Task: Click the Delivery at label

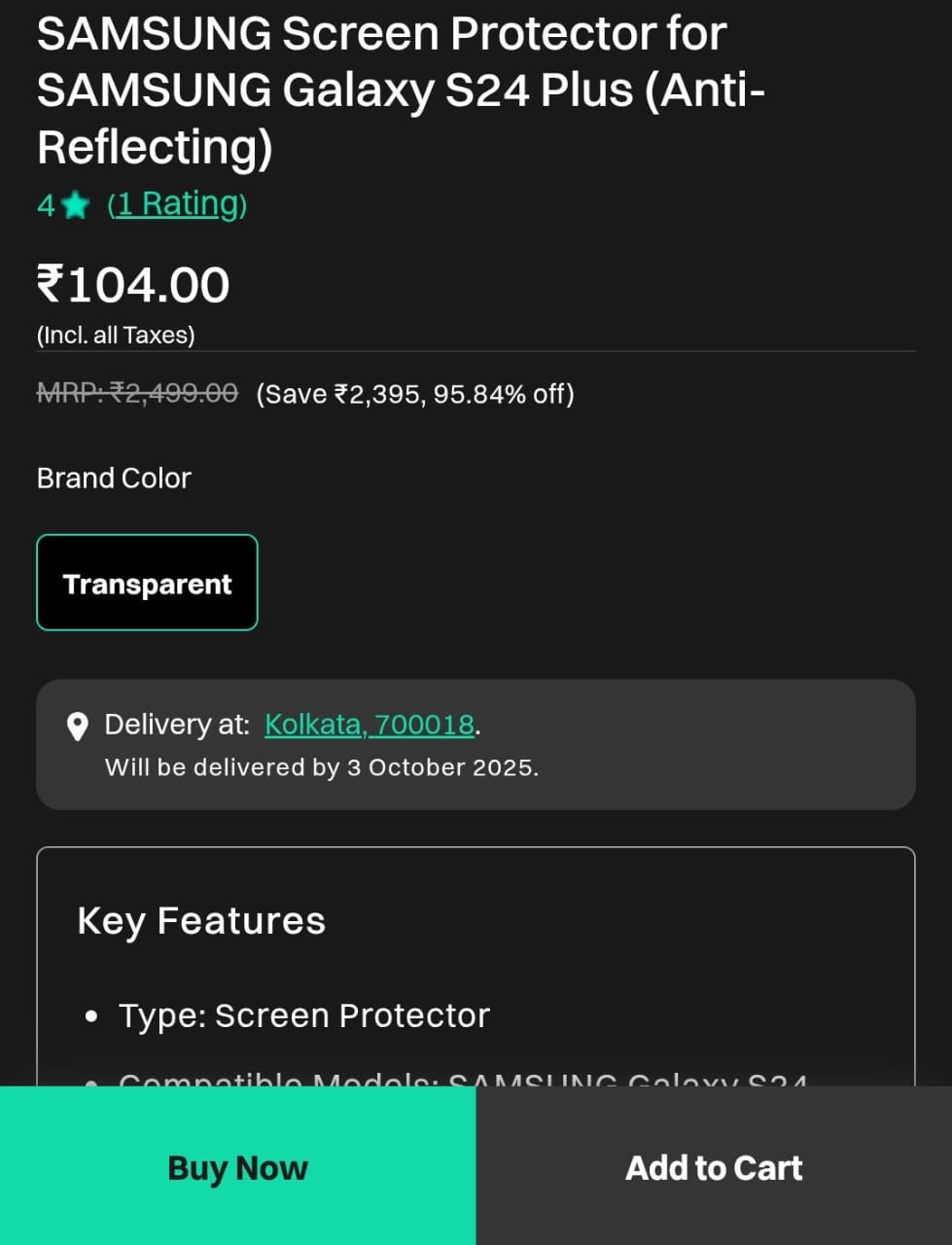Action: pyautogui.click(x=177, y=725)
